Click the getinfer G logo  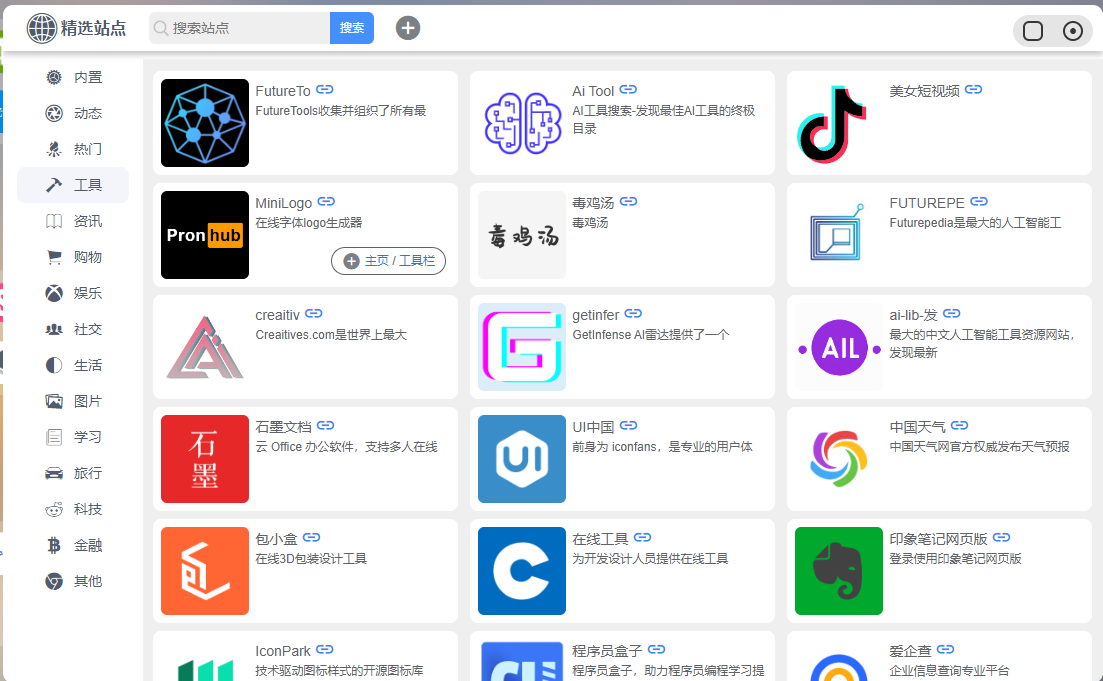click(522, 348)
